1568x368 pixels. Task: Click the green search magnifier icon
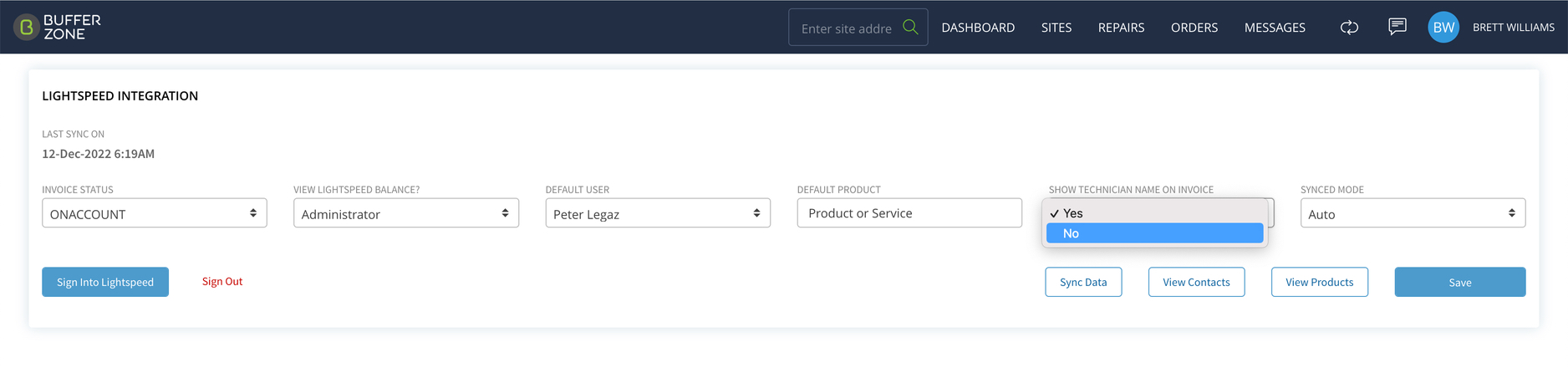pos(910,27)
